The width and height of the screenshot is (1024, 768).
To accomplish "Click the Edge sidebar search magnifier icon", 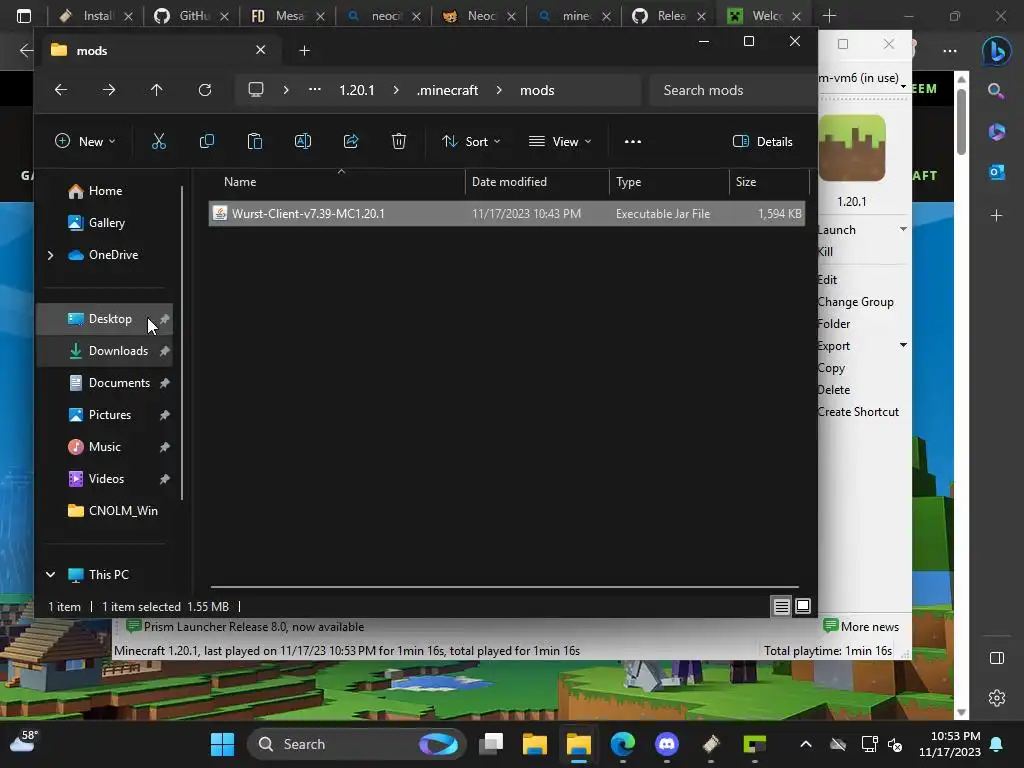I will [x=996, y=91].
